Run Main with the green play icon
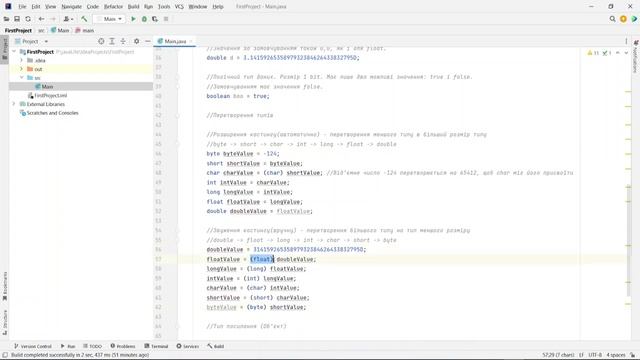This screenshot has height=360, width=640. 133,19
